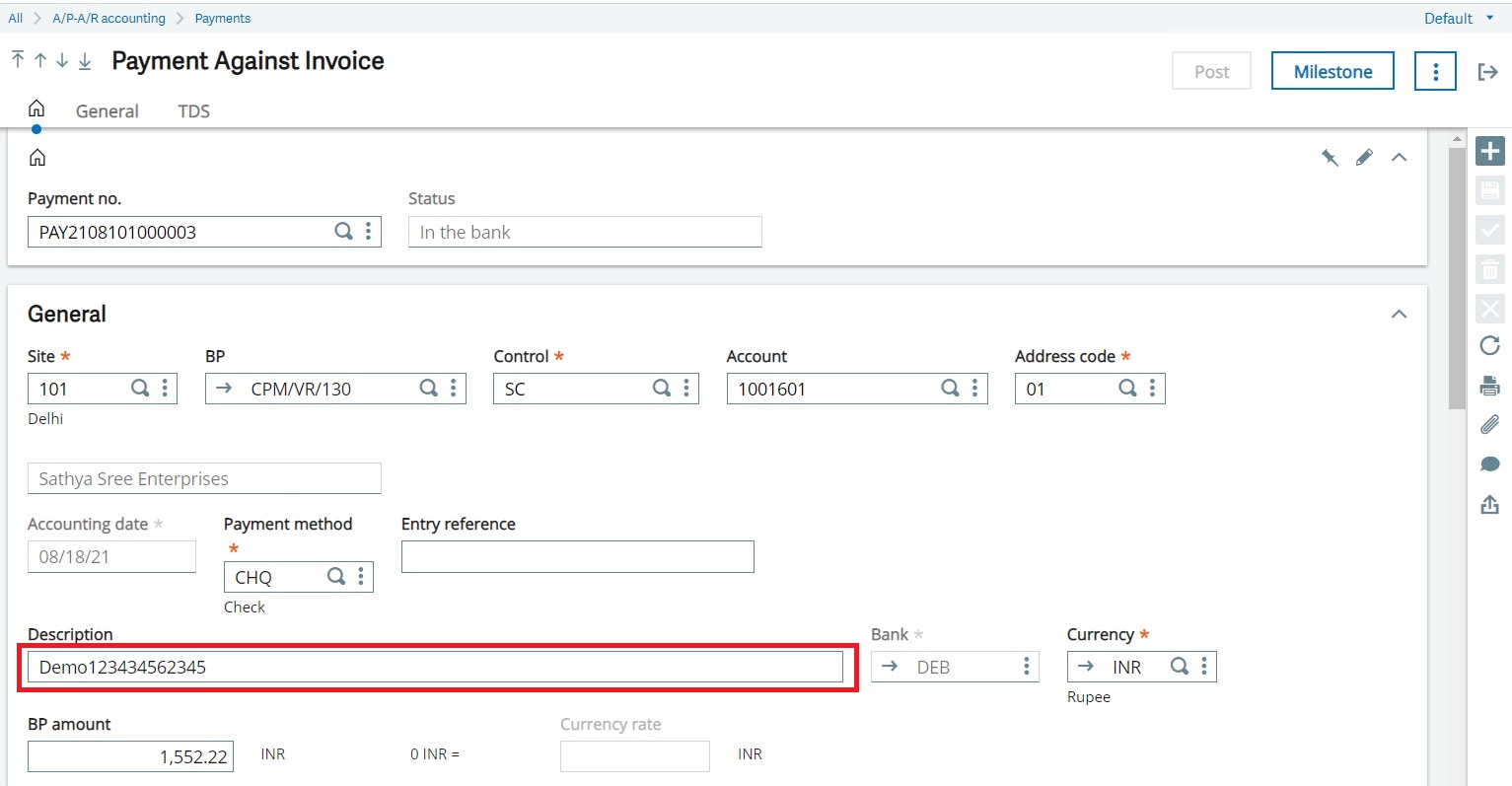Open Payment no. field actions menu dots
1512x786 pixels.
click(368, 231)
